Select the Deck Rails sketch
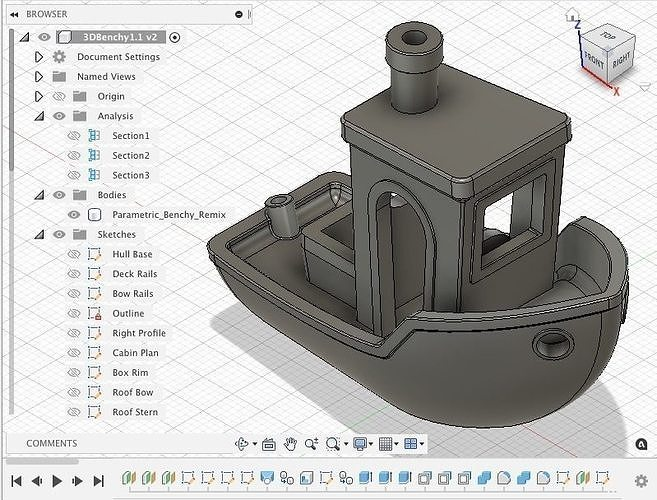The height and width of the screenshot is (500, 657). [135, 274]
